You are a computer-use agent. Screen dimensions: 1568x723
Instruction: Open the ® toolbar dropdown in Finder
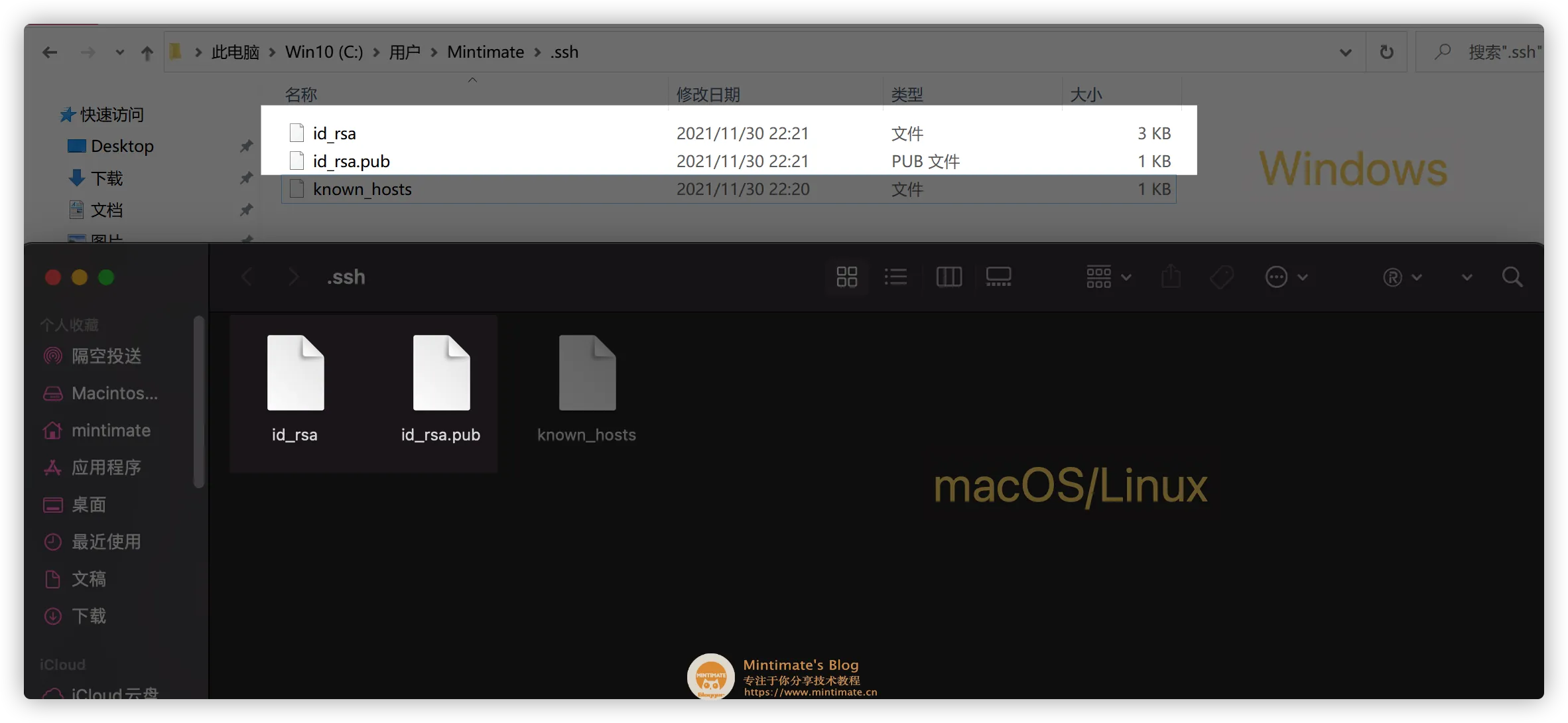pyautogui.click(x=1402, y=277)
